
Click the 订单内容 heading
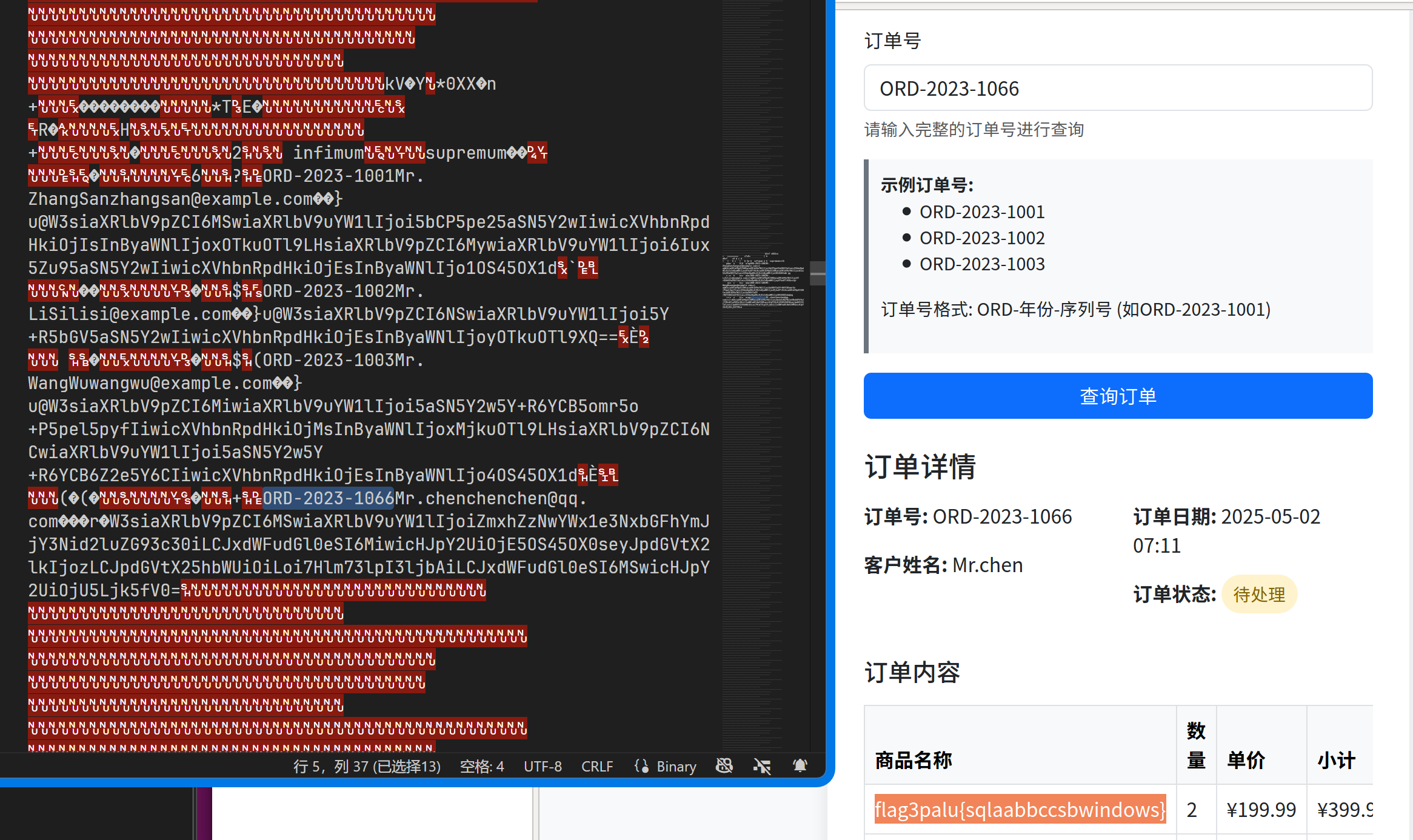click(x=912, y=672)
